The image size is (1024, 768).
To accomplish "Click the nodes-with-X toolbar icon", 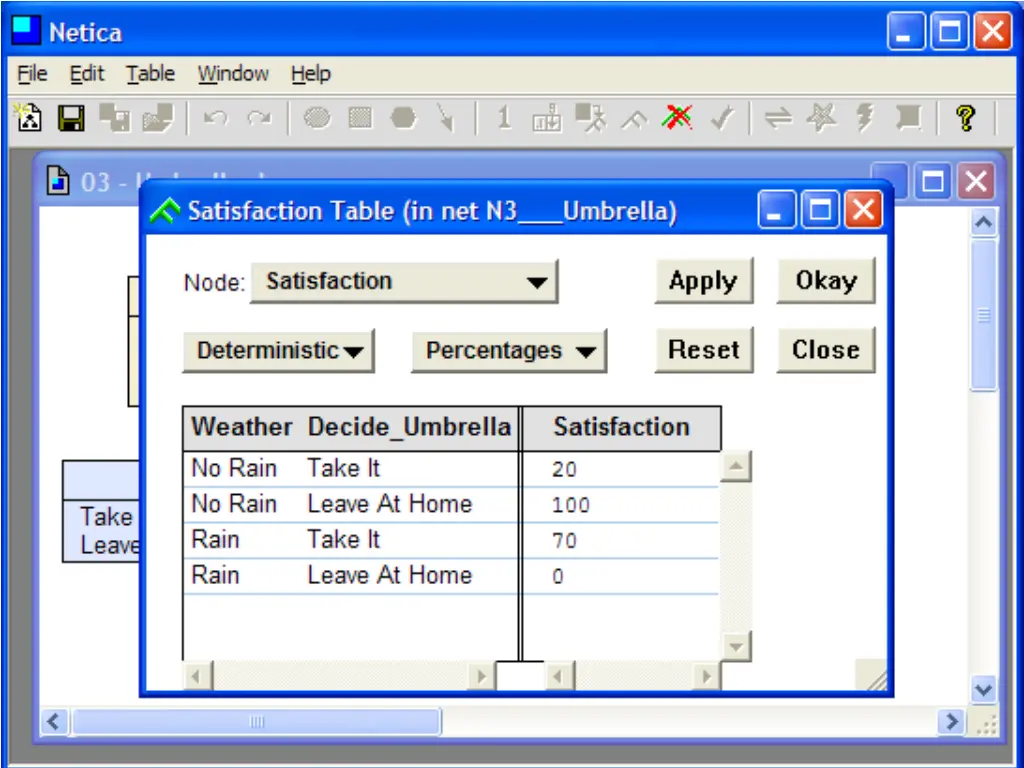I will click(x=591, y=118).
